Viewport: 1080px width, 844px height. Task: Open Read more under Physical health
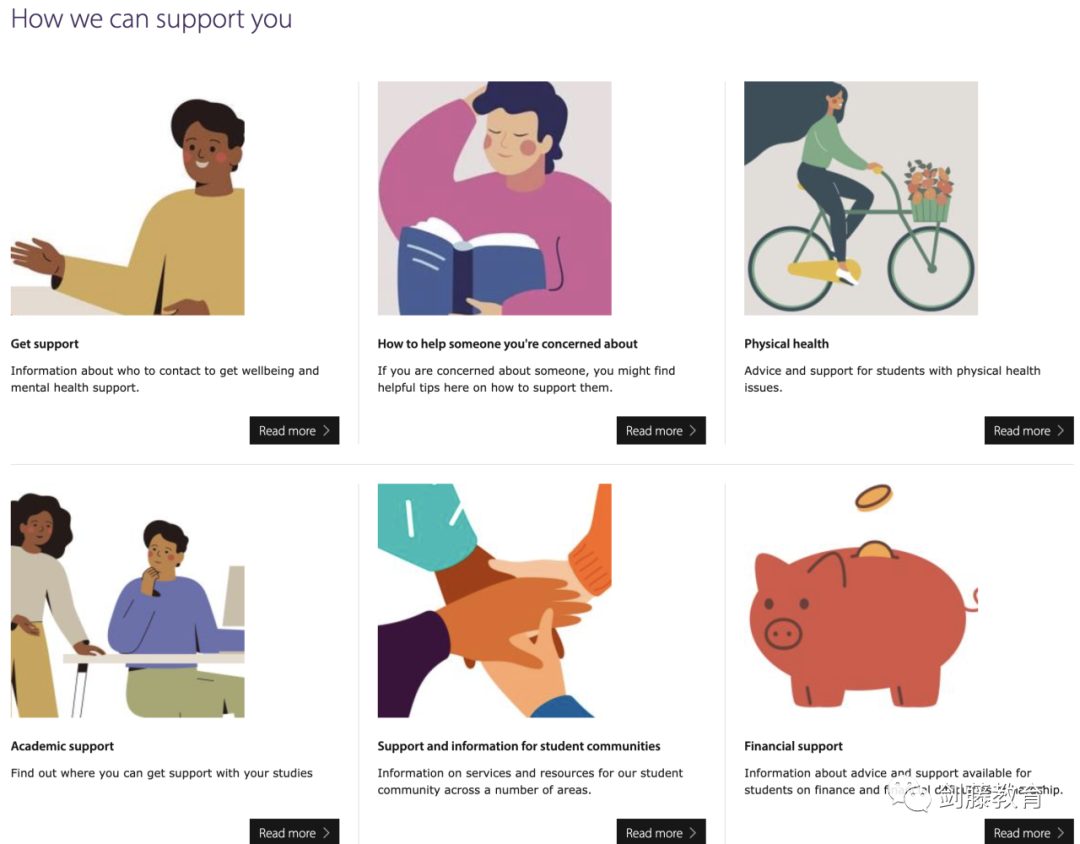point(1029,431)
